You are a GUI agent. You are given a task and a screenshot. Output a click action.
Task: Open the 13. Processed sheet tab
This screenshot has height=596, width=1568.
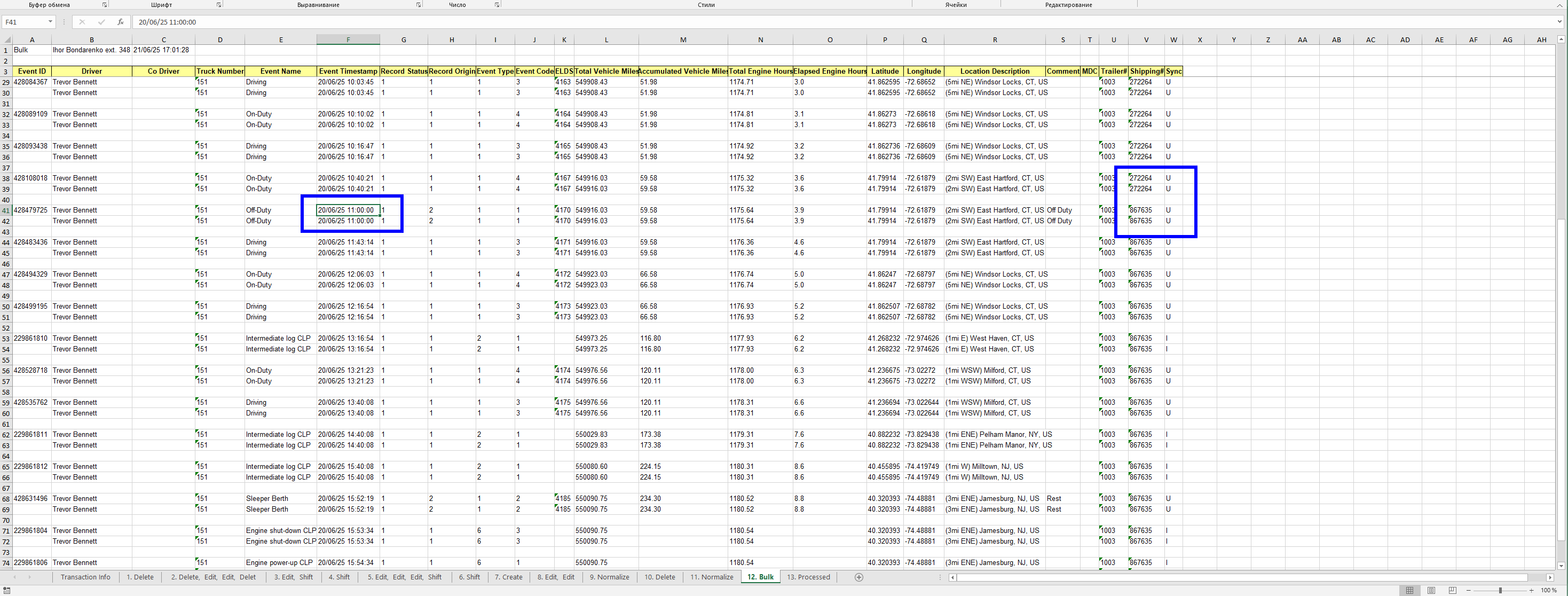(808, 577)
